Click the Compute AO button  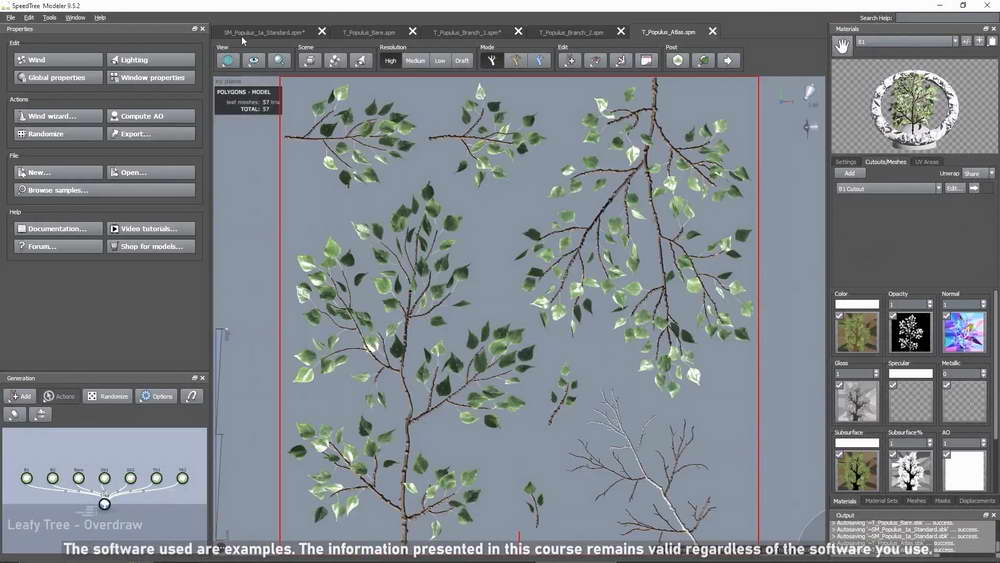151,116
